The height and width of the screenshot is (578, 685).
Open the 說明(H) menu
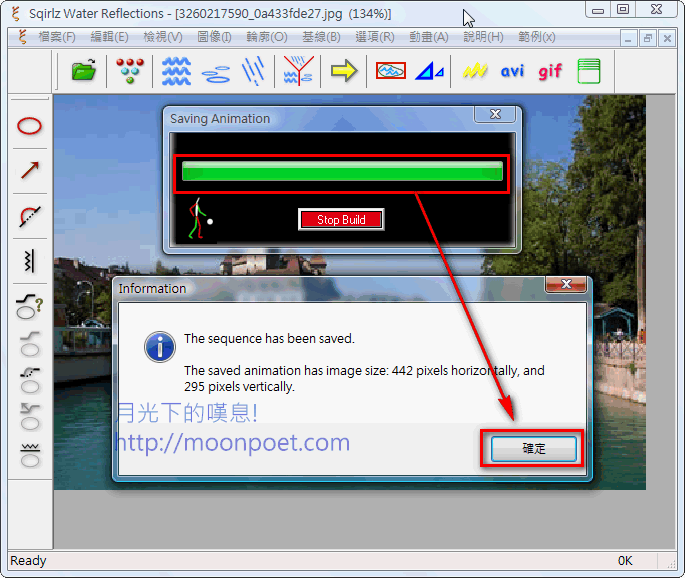tap(483, 37)
